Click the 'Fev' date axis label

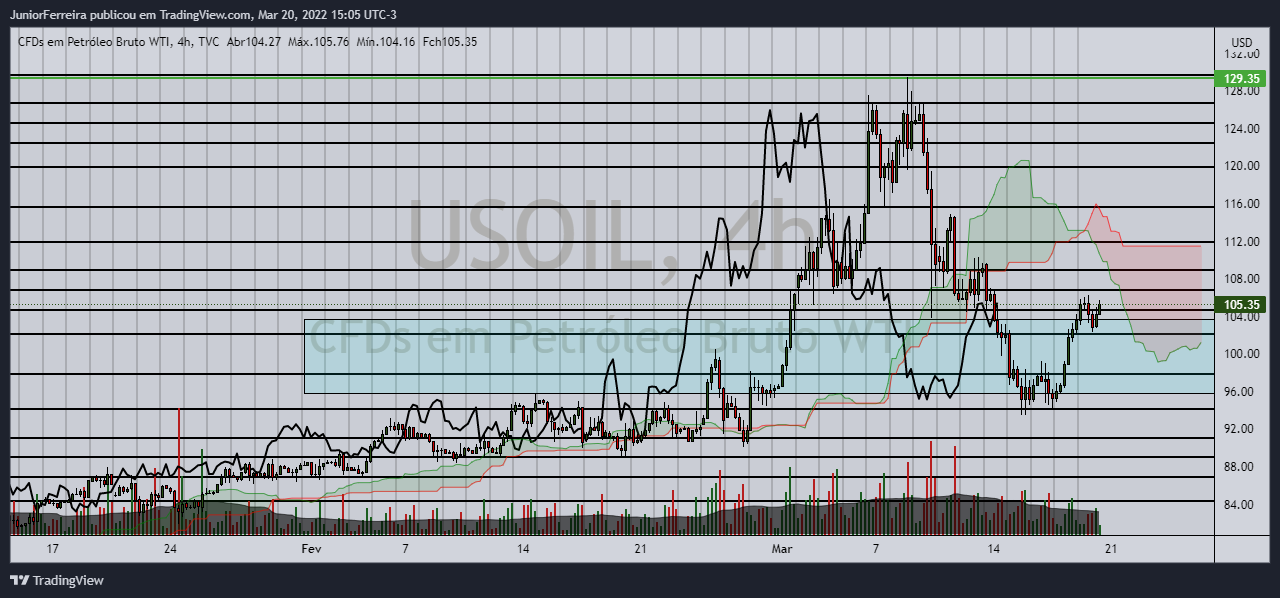[x=310, y=549]
